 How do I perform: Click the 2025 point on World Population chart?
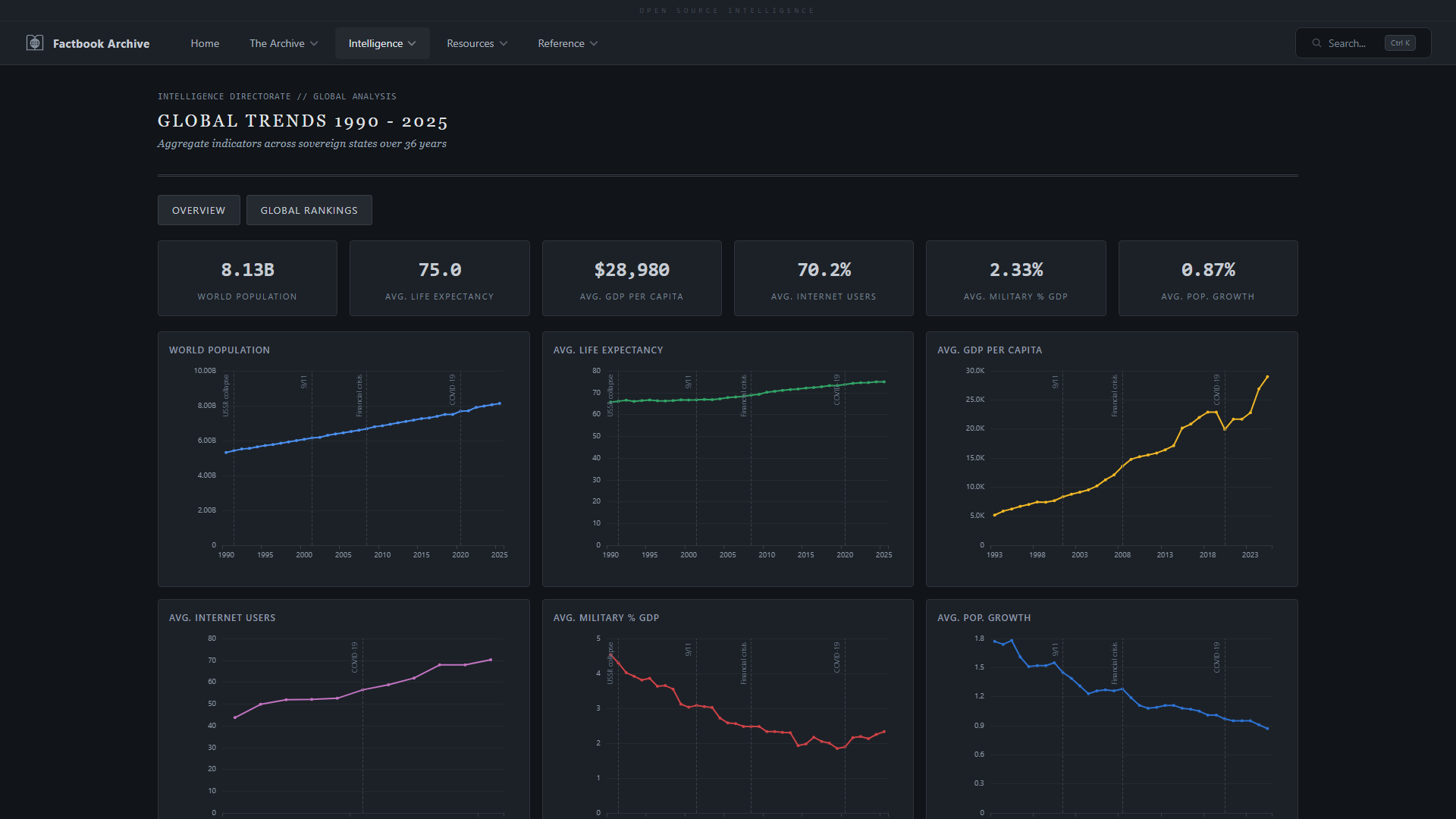tap(499, 403)
